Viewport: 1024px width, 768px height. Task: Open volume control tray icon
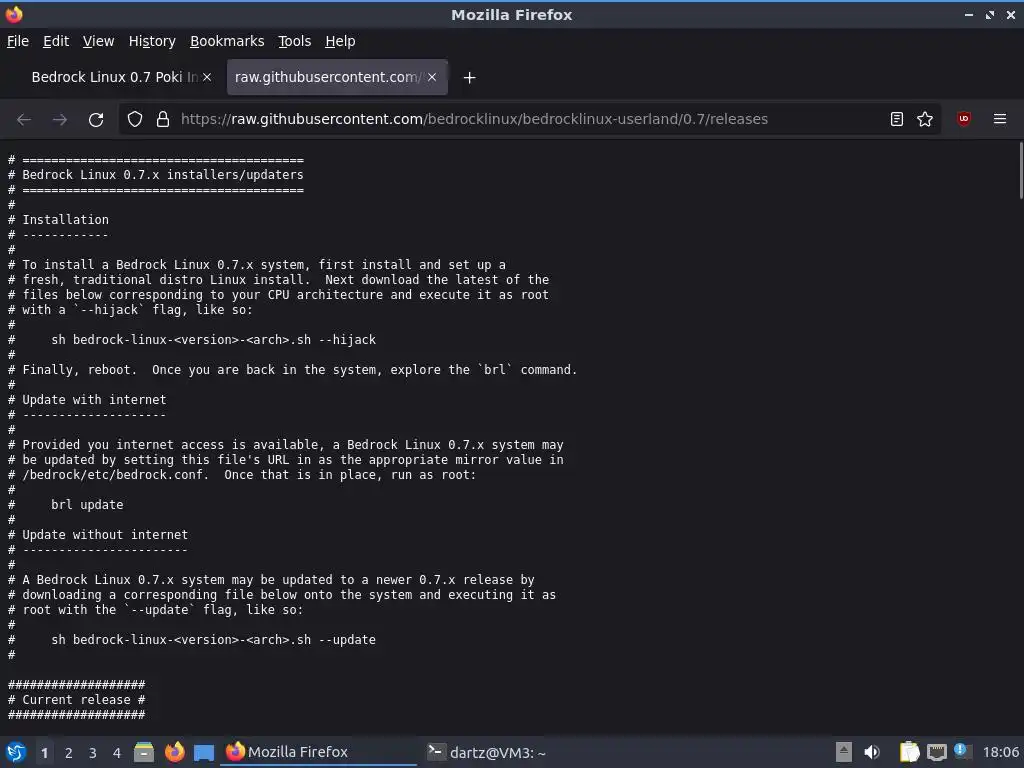872,752
